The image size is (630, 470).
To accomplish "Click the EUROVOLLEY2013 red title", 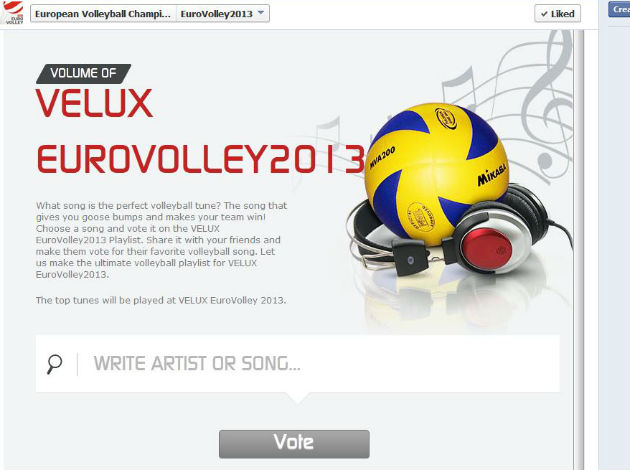I will coord(200,159).
